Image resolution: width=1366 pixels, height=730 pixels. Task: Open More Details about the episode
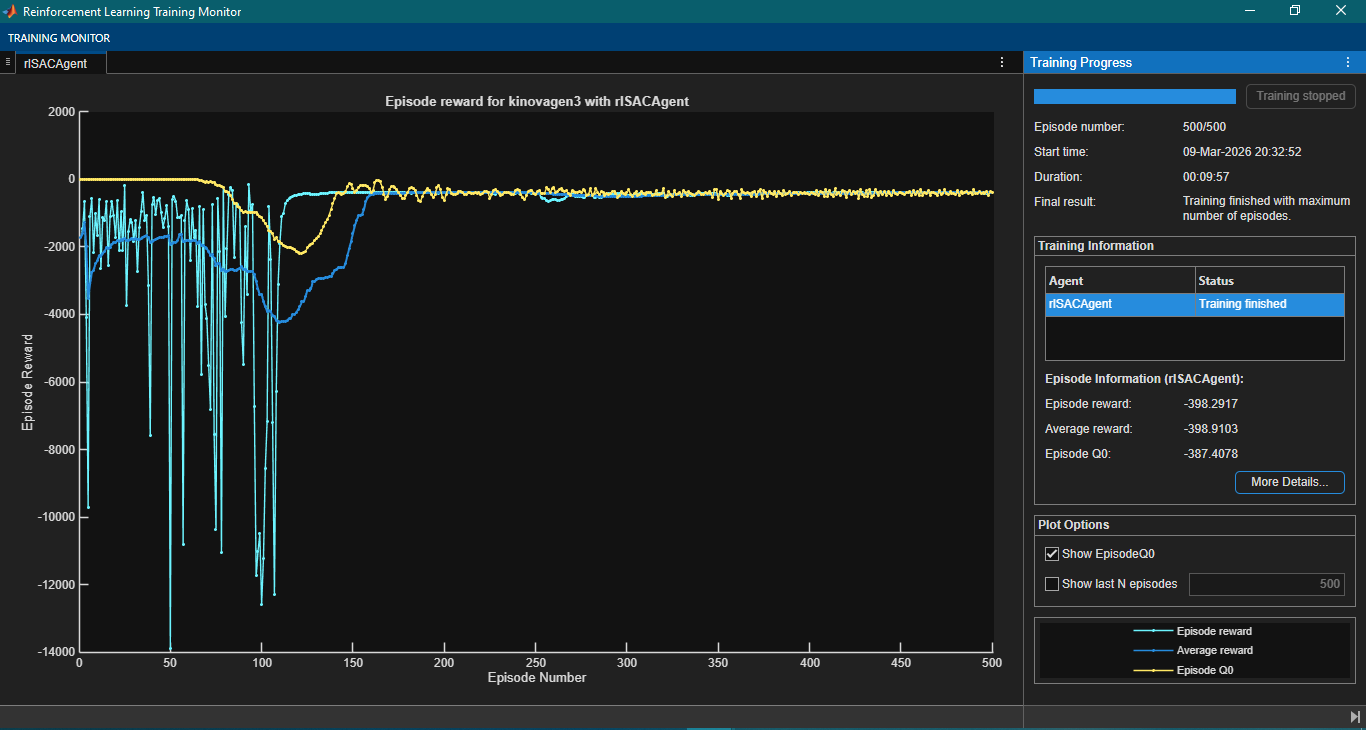1290,482
